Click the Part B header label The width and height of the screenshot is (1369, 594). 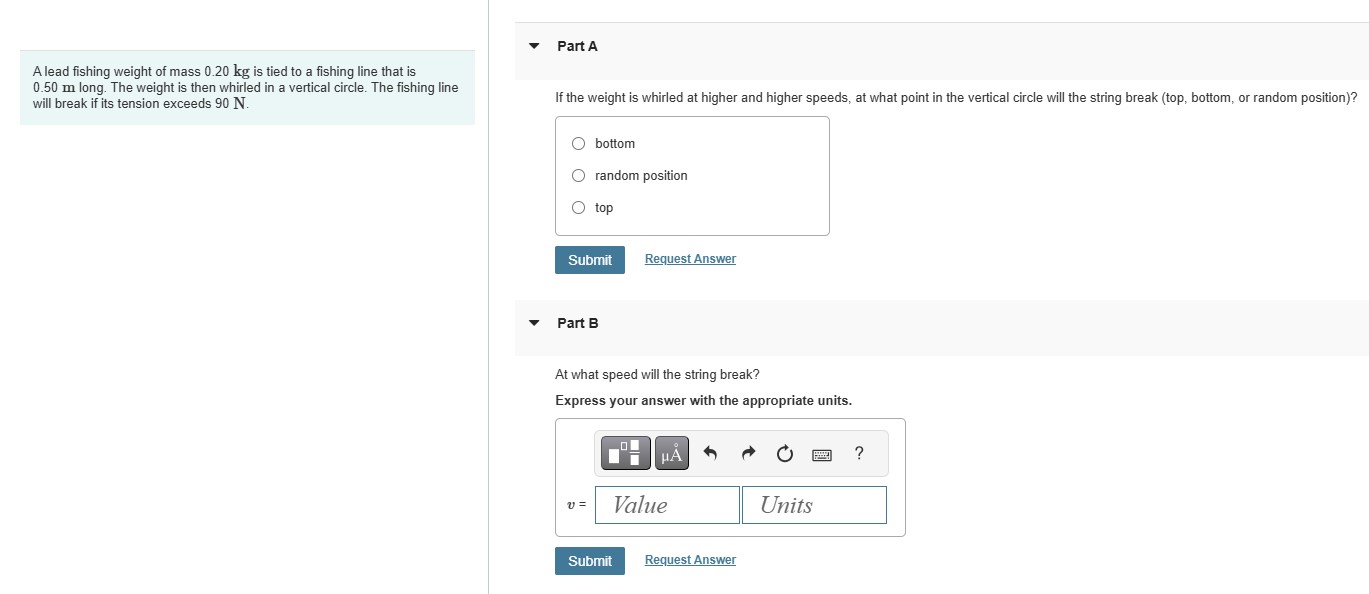coord(578,323)
